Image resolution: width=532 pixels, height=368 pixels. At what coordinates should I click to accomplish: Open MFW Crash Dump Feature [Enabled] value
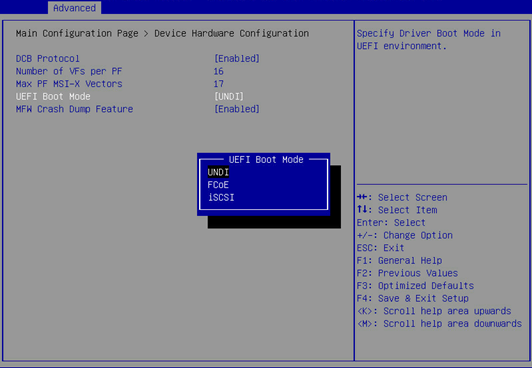click(x=237, y=109)
